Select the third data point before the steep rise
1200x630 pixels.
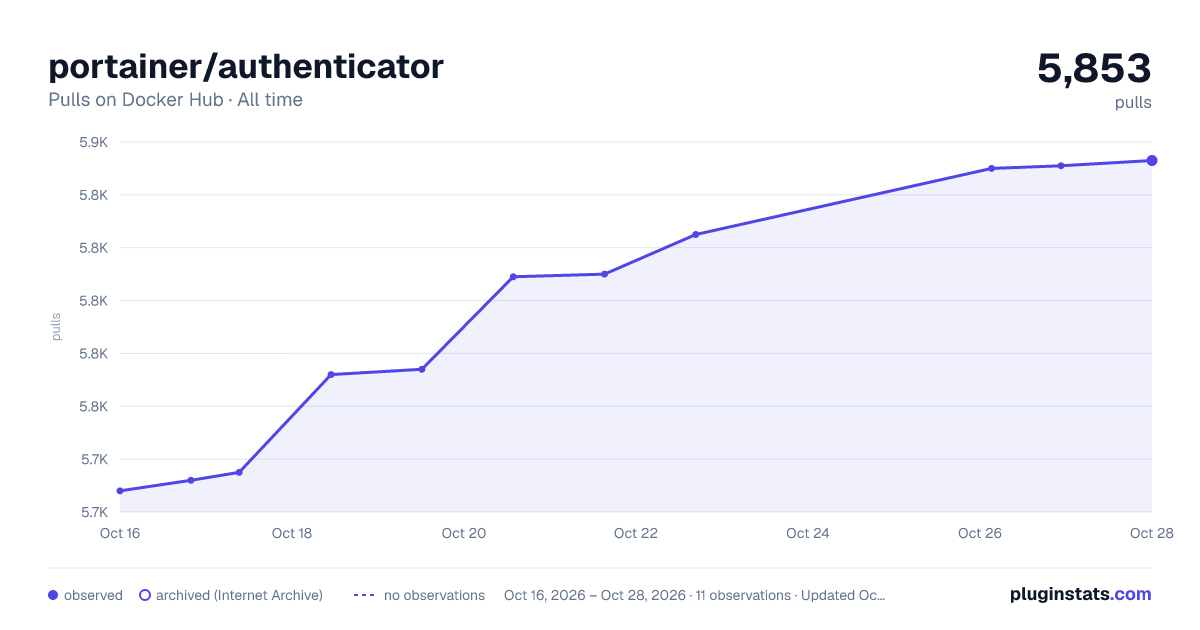pos(239,472)
